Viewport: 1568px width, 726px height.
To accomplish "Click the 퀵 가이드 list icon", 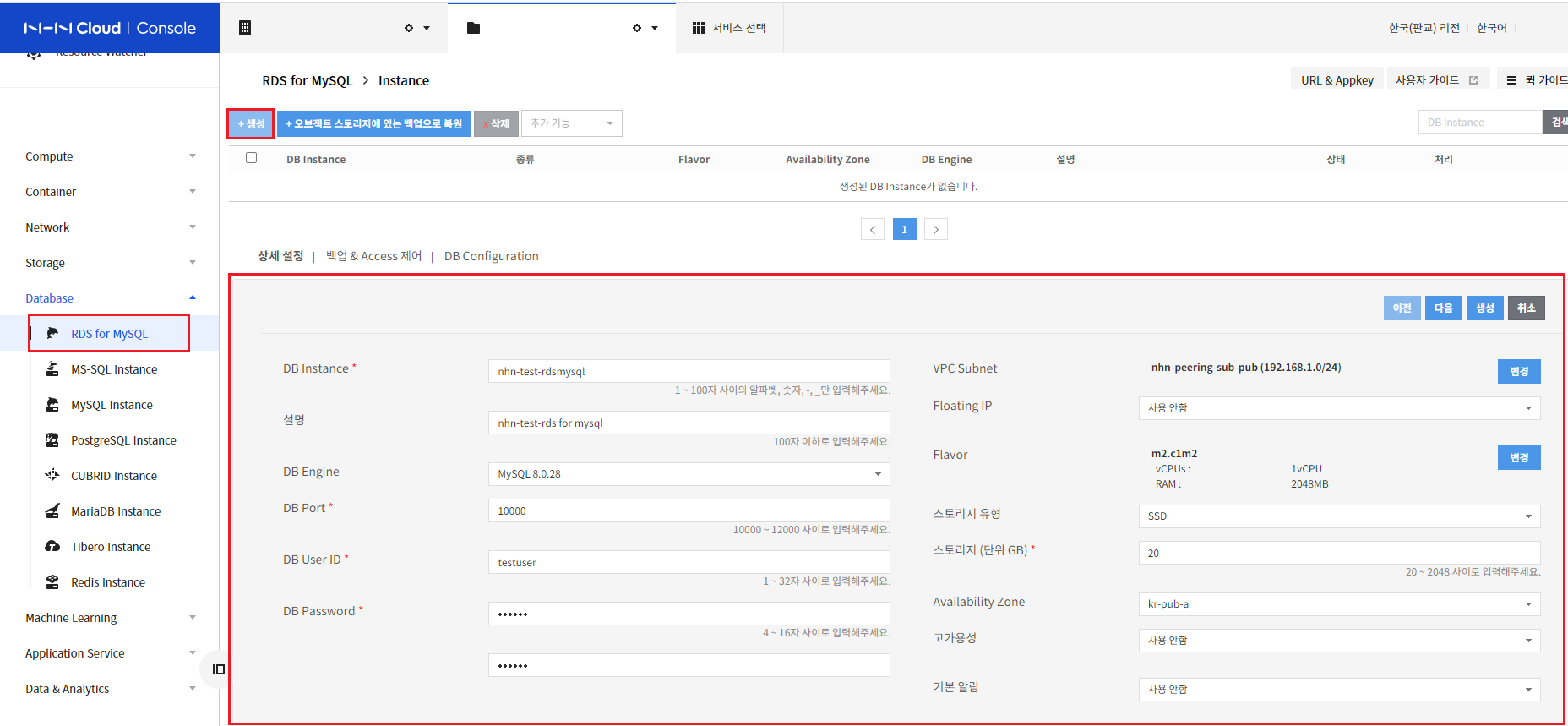I will click(1511, 80).
